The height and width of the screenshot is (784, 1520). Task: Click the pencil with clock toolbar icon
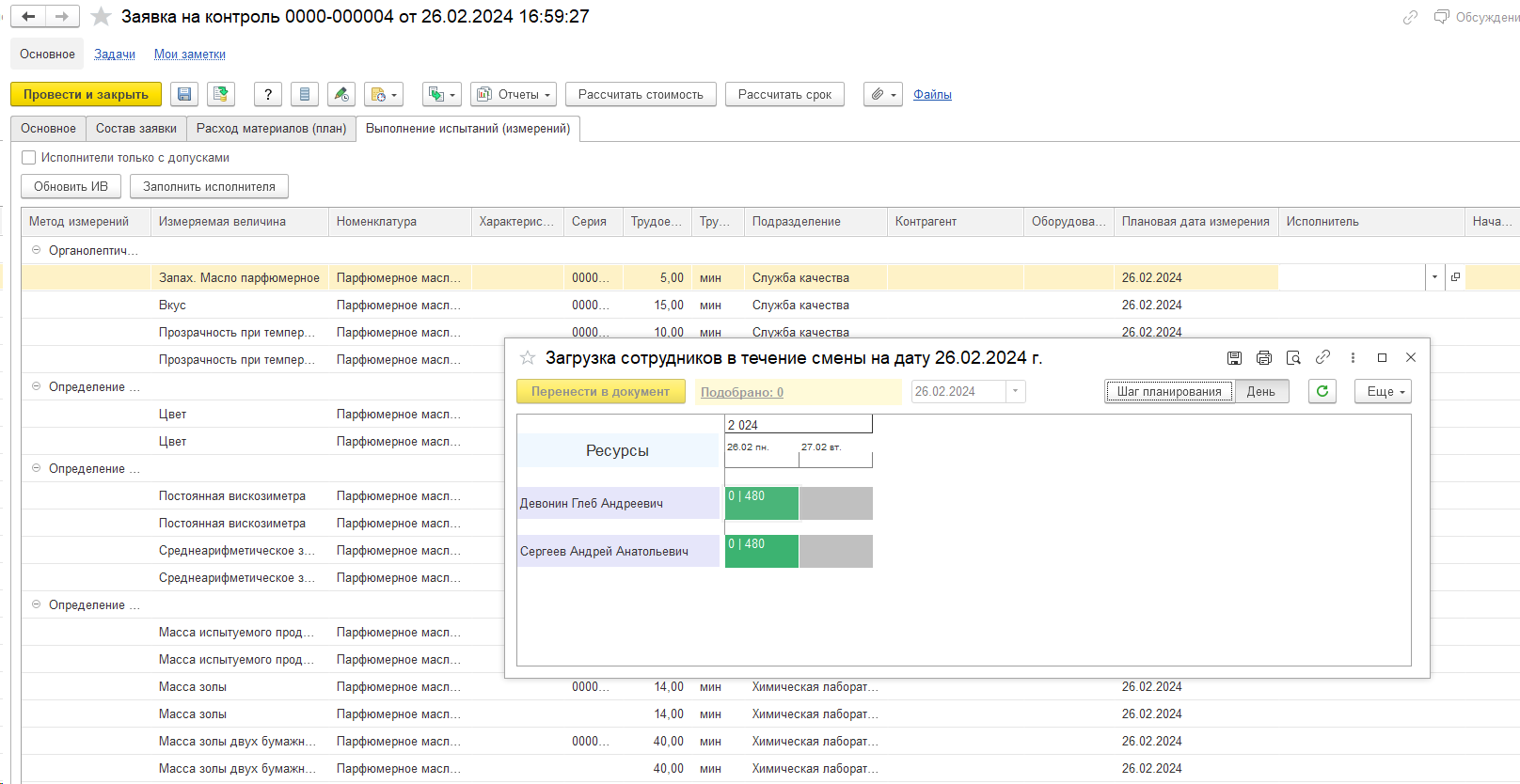[341, 94]
